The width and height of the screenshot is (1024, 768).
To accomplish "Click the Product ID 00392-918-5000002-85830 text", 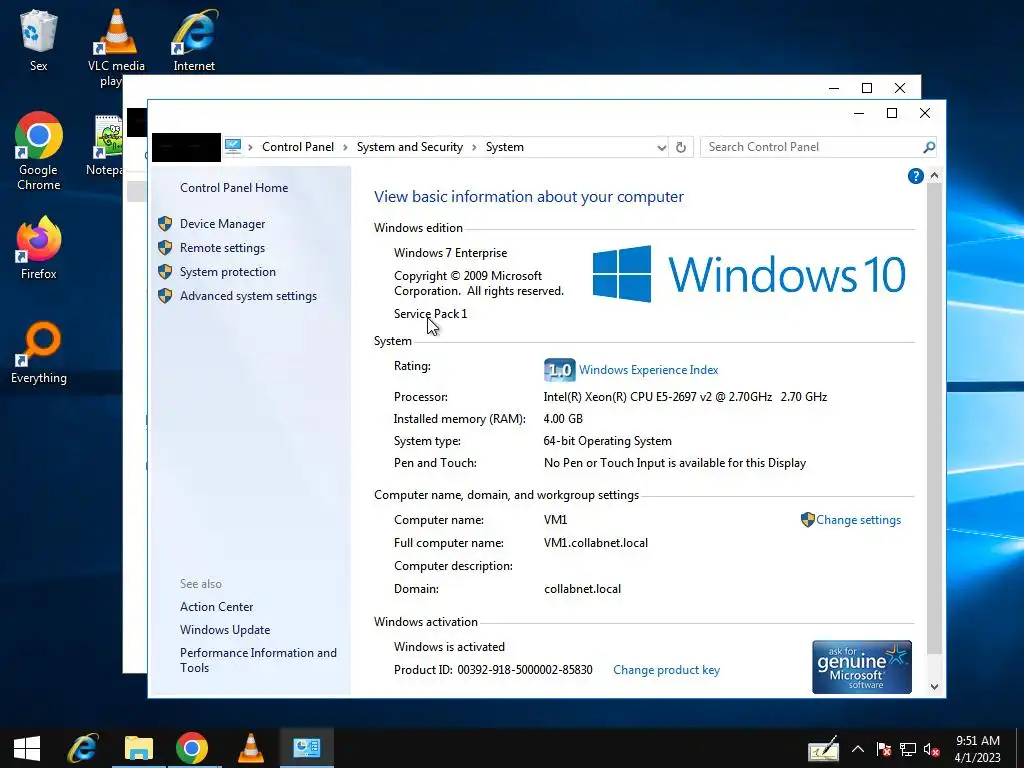I will [493, 670].
